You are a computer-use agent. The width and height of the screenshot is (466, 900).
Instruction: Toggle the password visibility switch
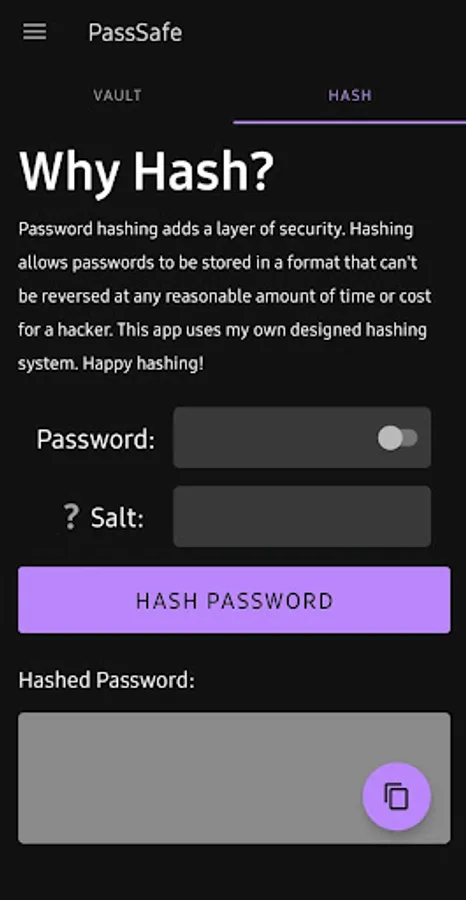click(x=397, y=439)
